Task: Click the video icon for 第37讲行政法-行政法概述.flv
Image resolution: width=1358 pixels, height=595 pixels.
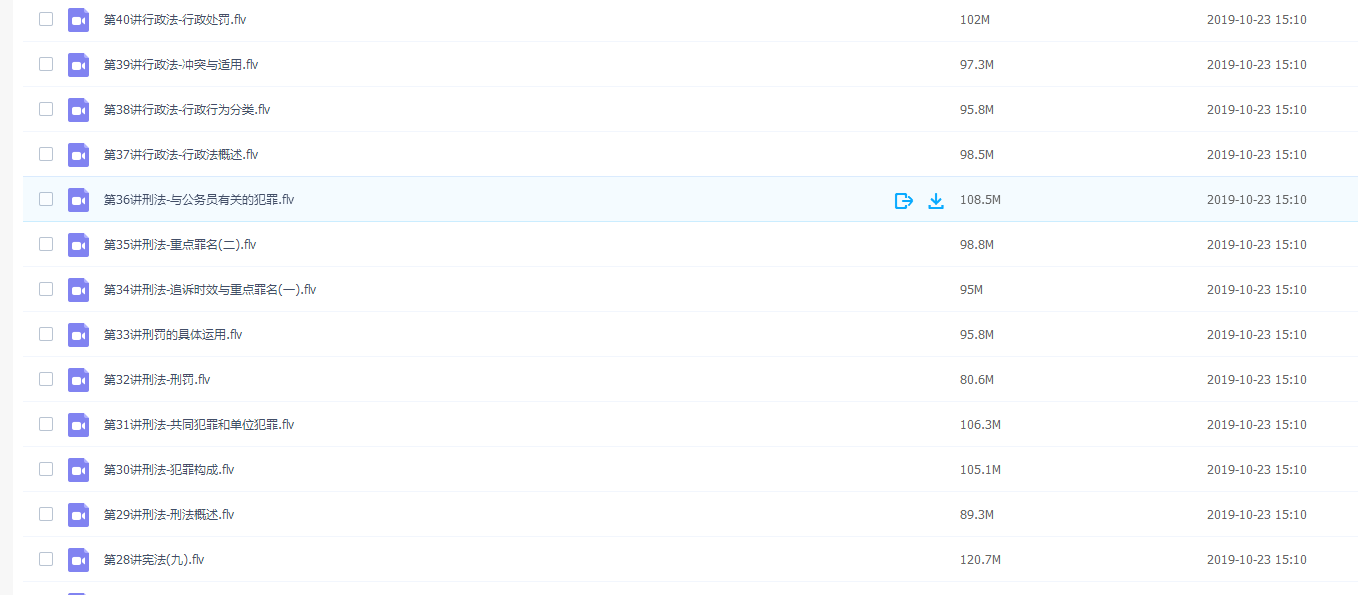Action: (x=79, y=155)
